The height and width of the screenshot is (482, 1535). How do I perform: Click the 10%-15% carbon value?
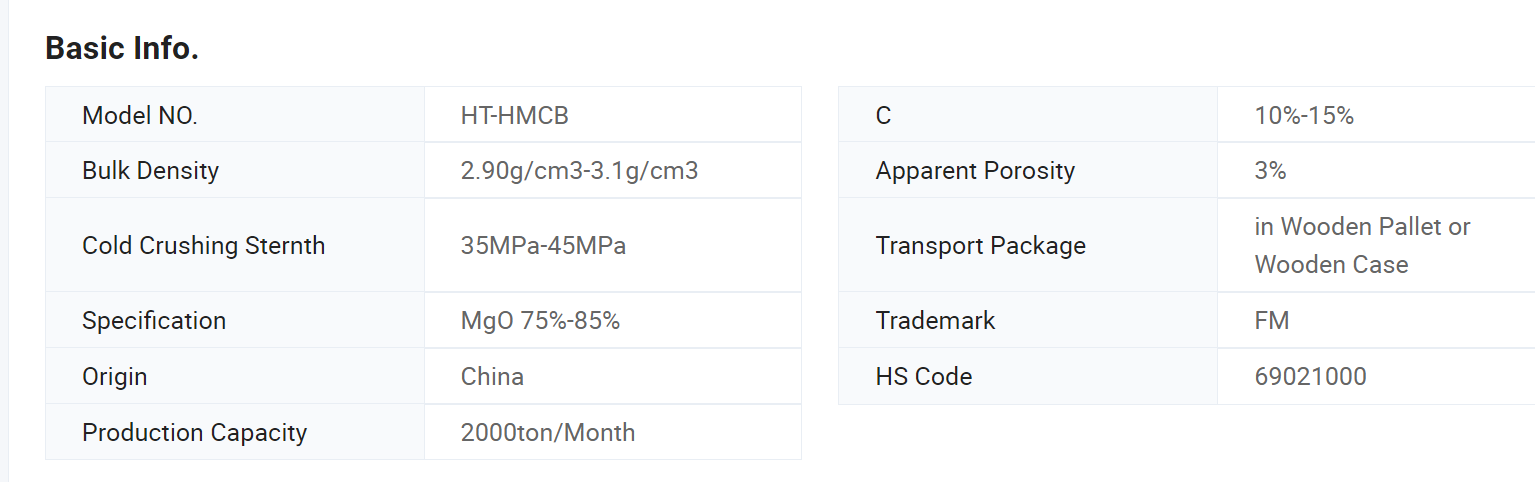(x=1304, y=115)
